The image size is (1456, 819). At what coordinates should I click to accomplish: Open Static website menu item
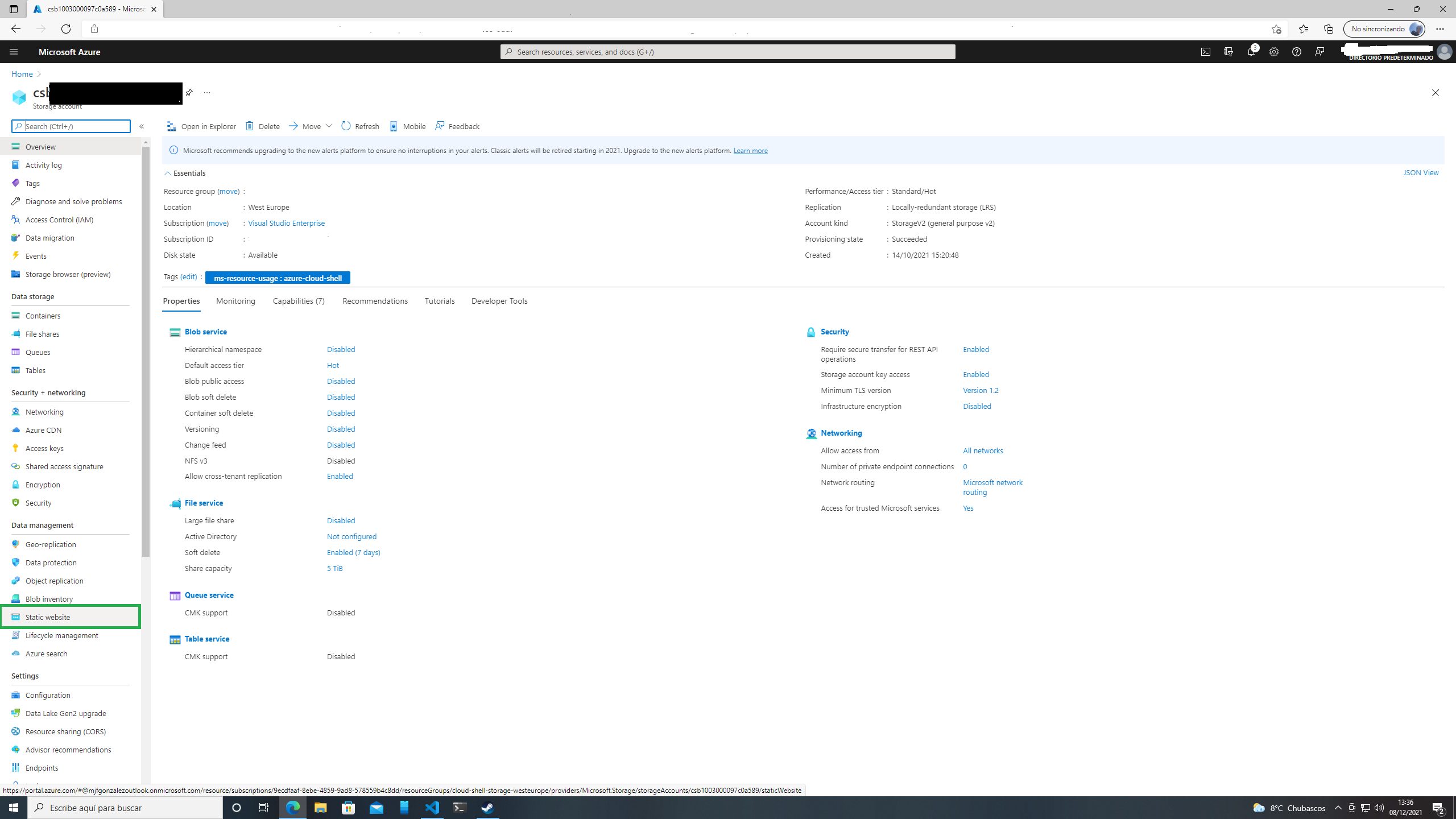71,617
